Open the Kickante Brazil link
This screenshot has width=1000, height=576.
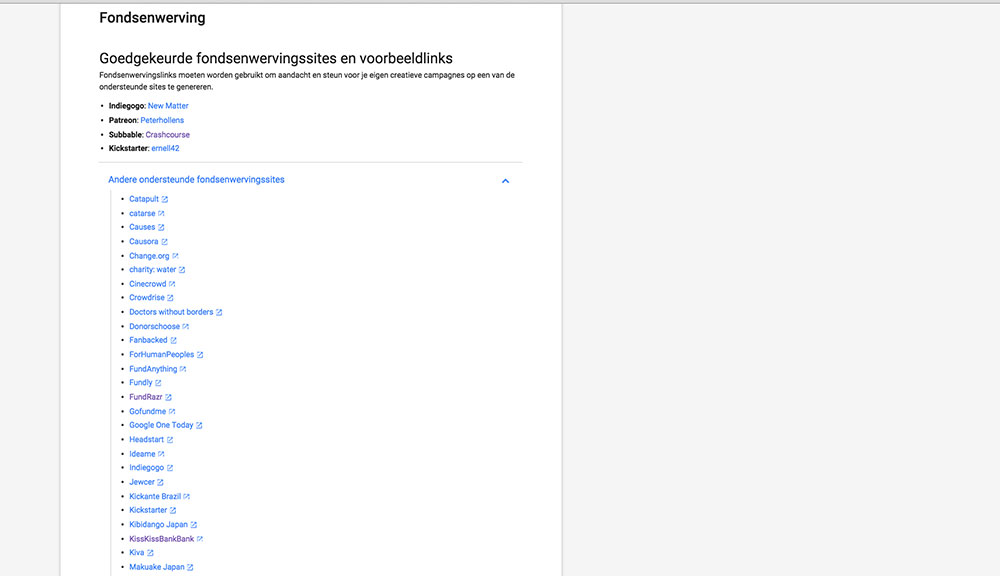tap(155, 496)
